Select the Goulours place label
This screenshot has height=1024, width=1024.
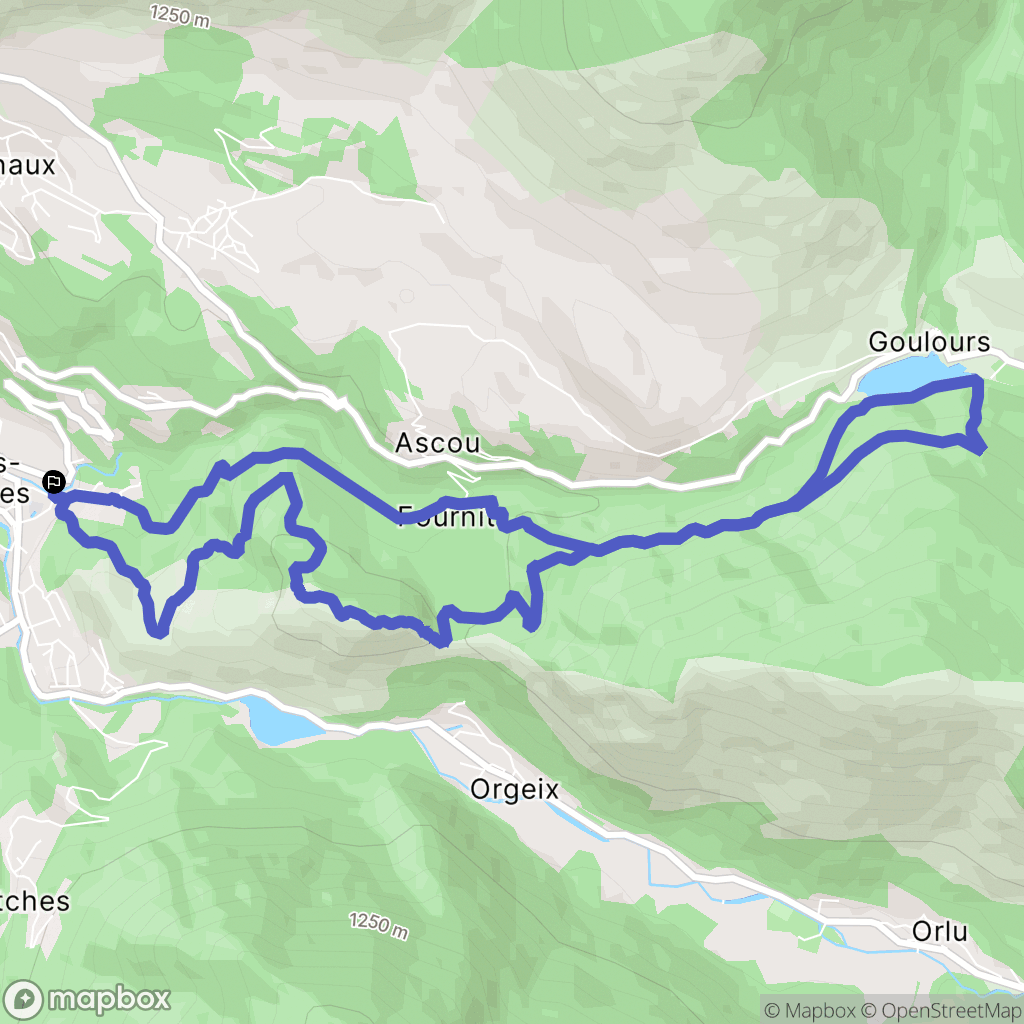[x=929, y=342]
